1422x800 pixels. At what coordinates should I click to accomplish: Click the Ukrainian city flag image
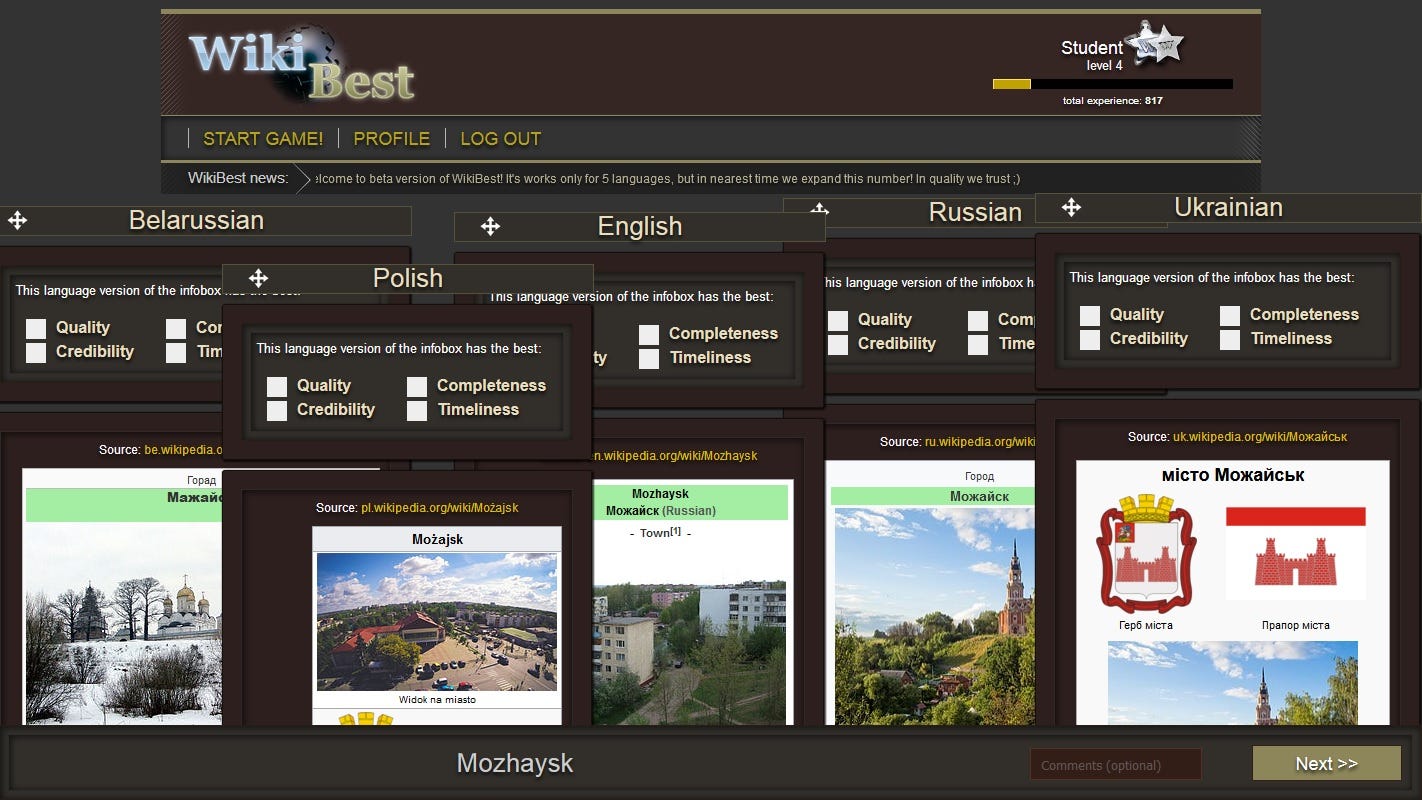click(1295, 553)
